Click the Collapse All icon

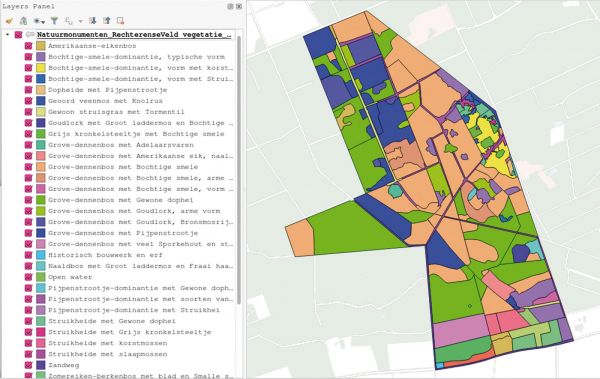tap(107, 21)
